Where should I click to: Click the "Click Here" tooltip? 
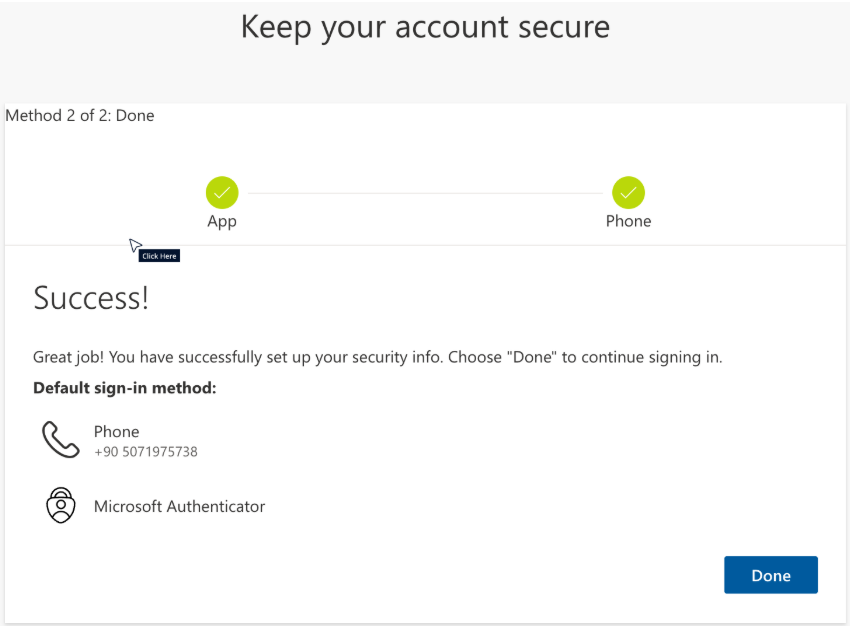(159, 256)
